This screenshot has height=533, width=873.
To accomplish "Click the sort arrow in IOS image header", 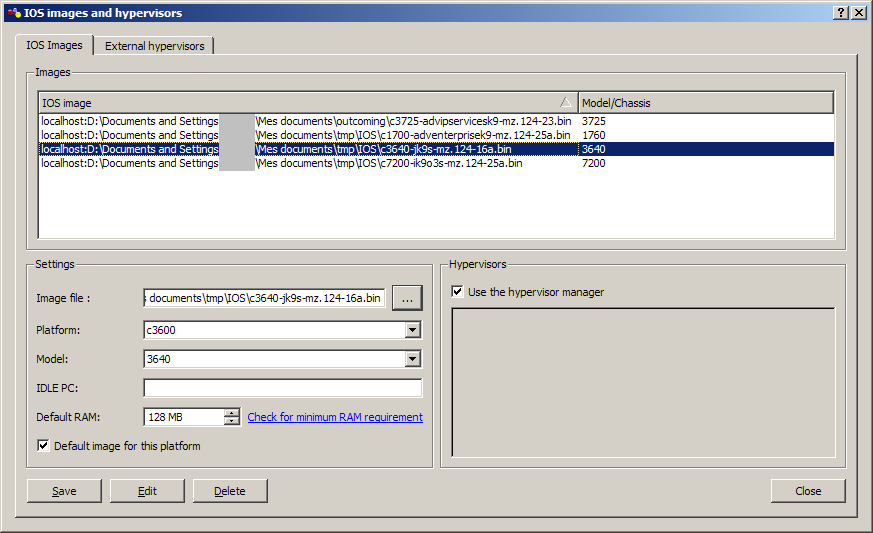I will [x=566, y=103].
